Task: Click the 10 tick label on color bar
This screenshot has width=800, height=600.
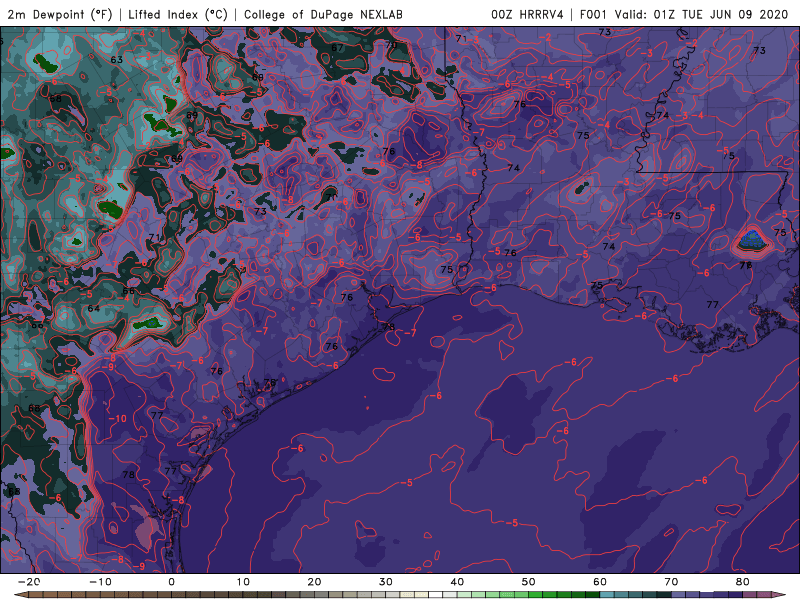Action: pyautogui.click(x=243, y=582)
